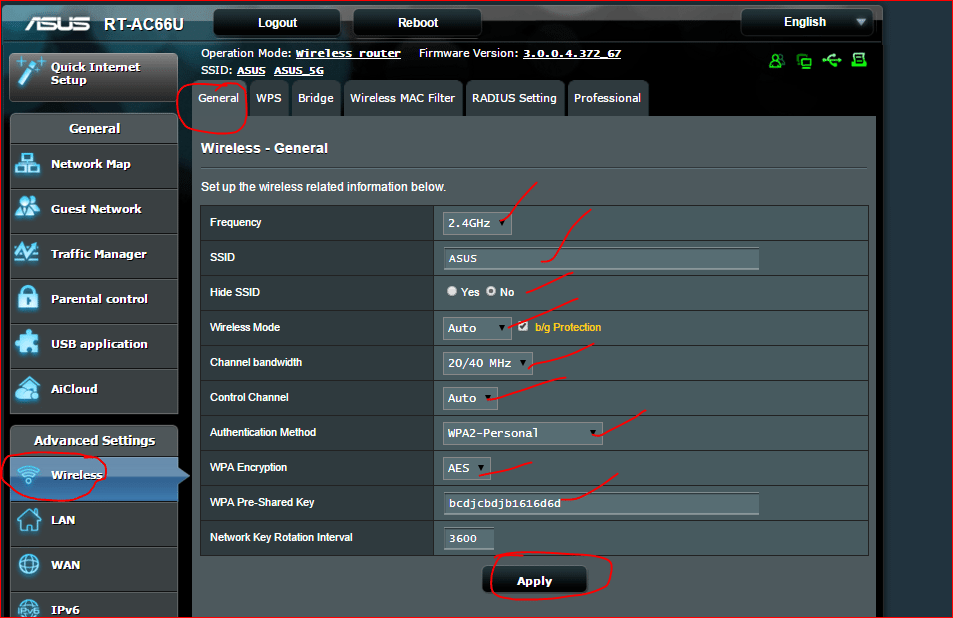This screenshot has height=618, width=953.
Task: Switch to the General tab
Action: point(219,98)
